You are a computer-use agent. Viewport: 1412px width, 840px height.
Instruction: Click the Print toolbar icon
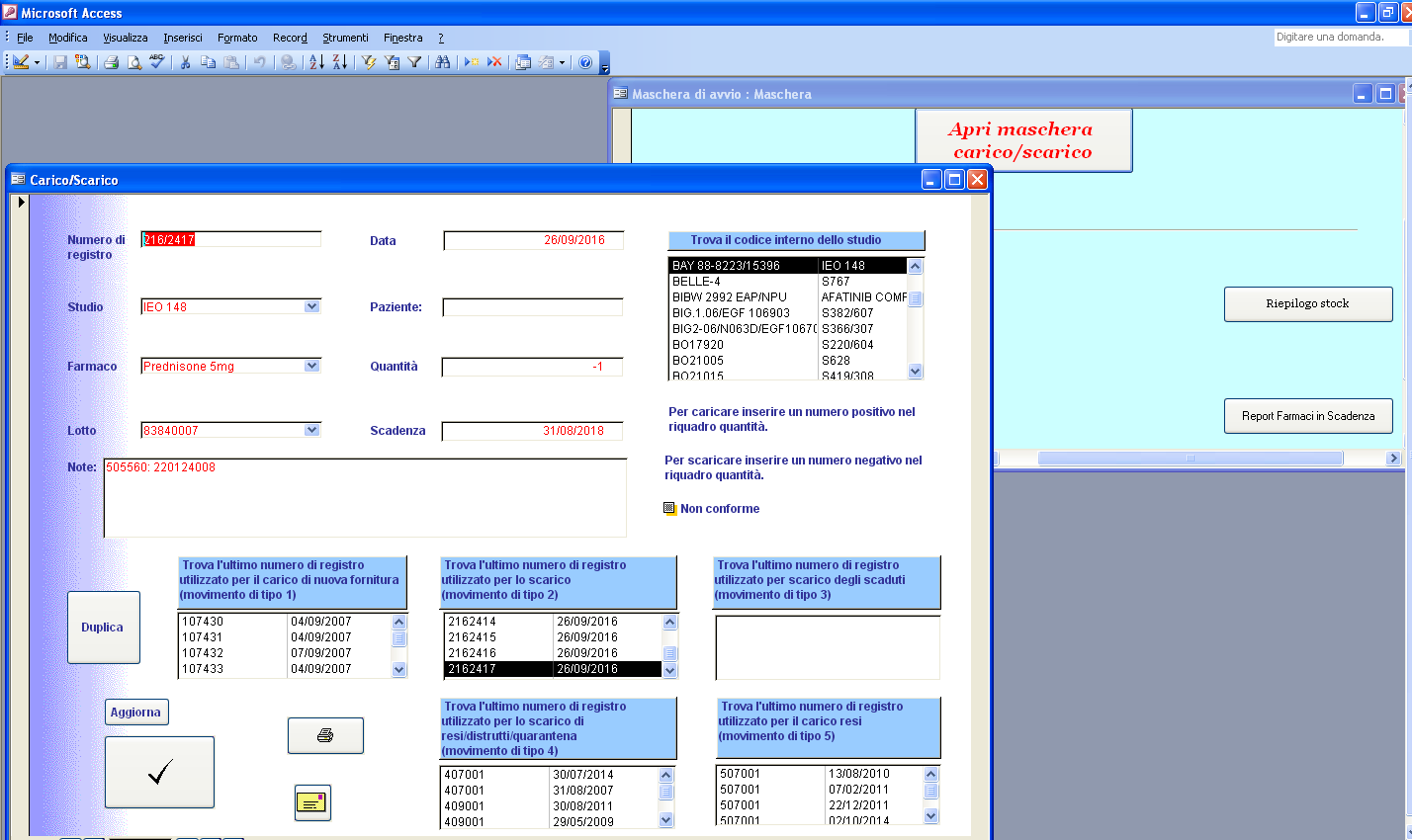coord(112,61)
